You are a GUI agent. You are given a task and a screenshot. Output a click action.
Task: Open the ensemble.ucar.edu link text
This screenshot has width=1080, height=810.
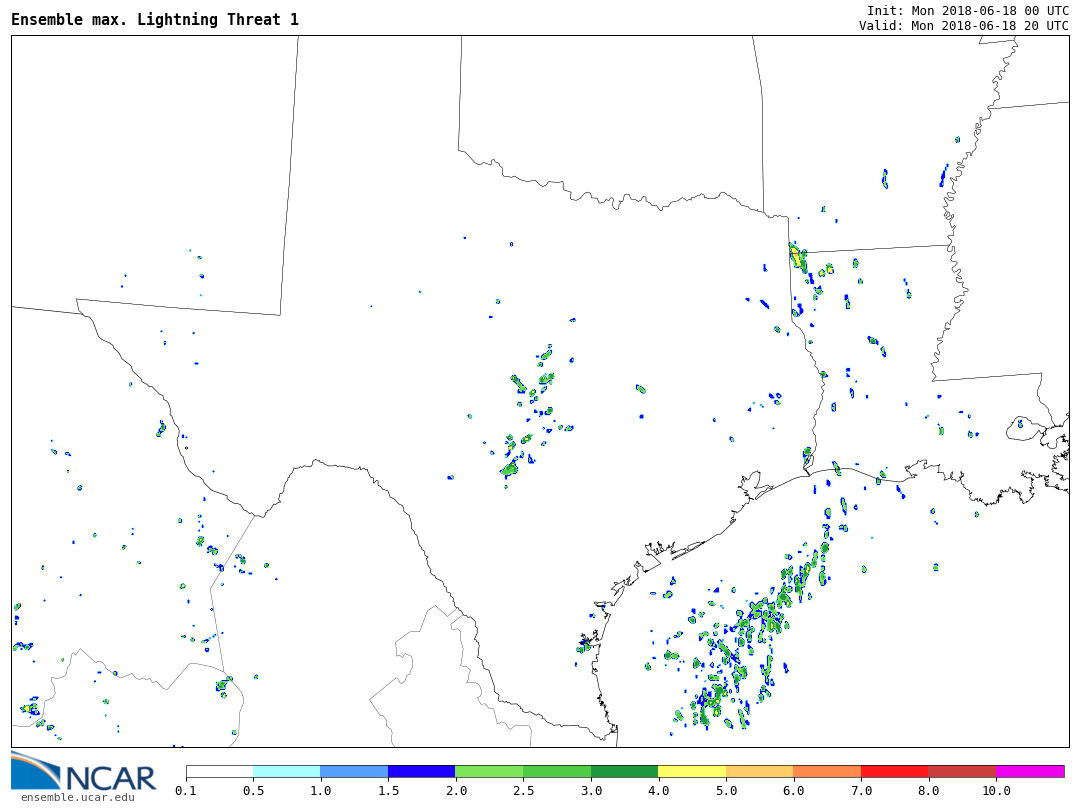[77, 797]
